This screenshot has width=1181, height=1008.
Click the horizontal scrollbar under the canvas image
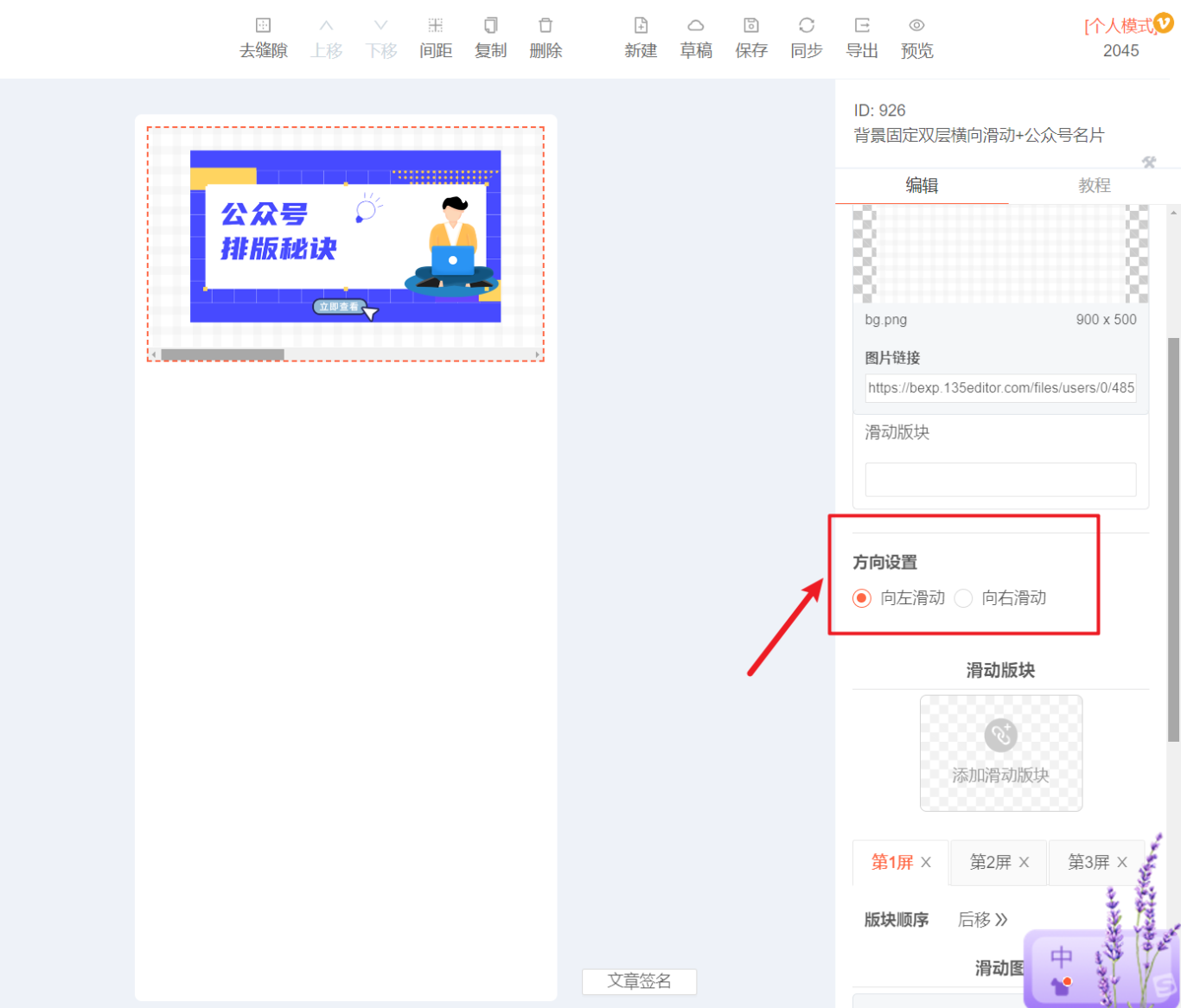coord(223,354)
